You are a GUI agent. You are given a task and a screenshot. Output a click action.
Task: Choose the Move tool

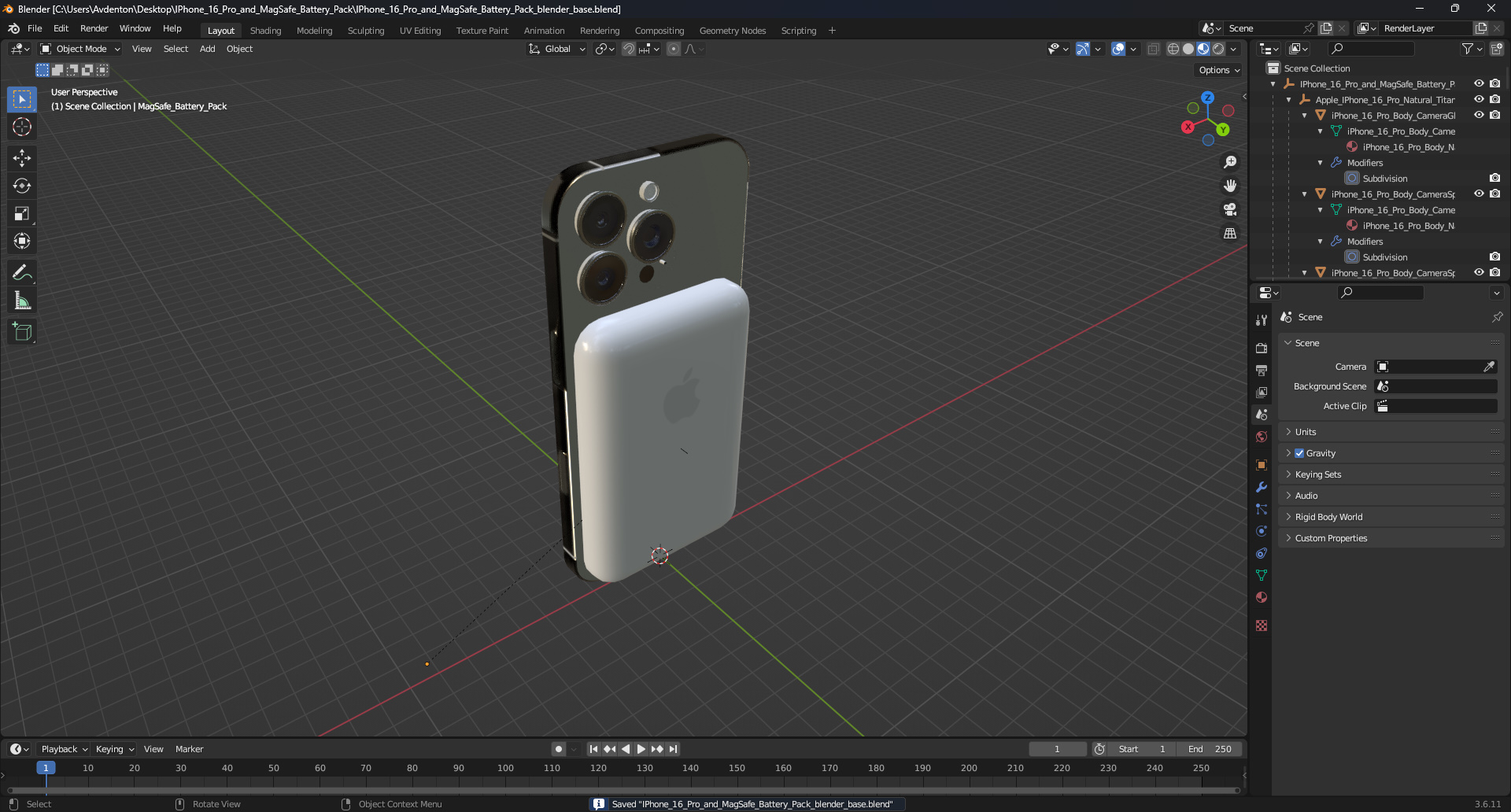pyautogui.click(x=22, y=158)
